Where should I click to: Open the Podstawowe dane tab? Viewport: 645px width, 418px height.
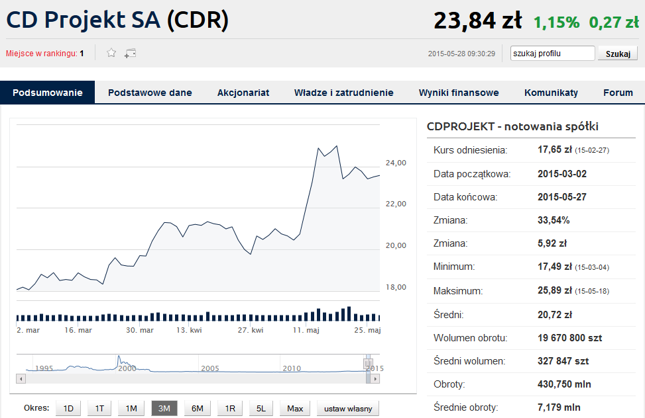pos(150,93)
